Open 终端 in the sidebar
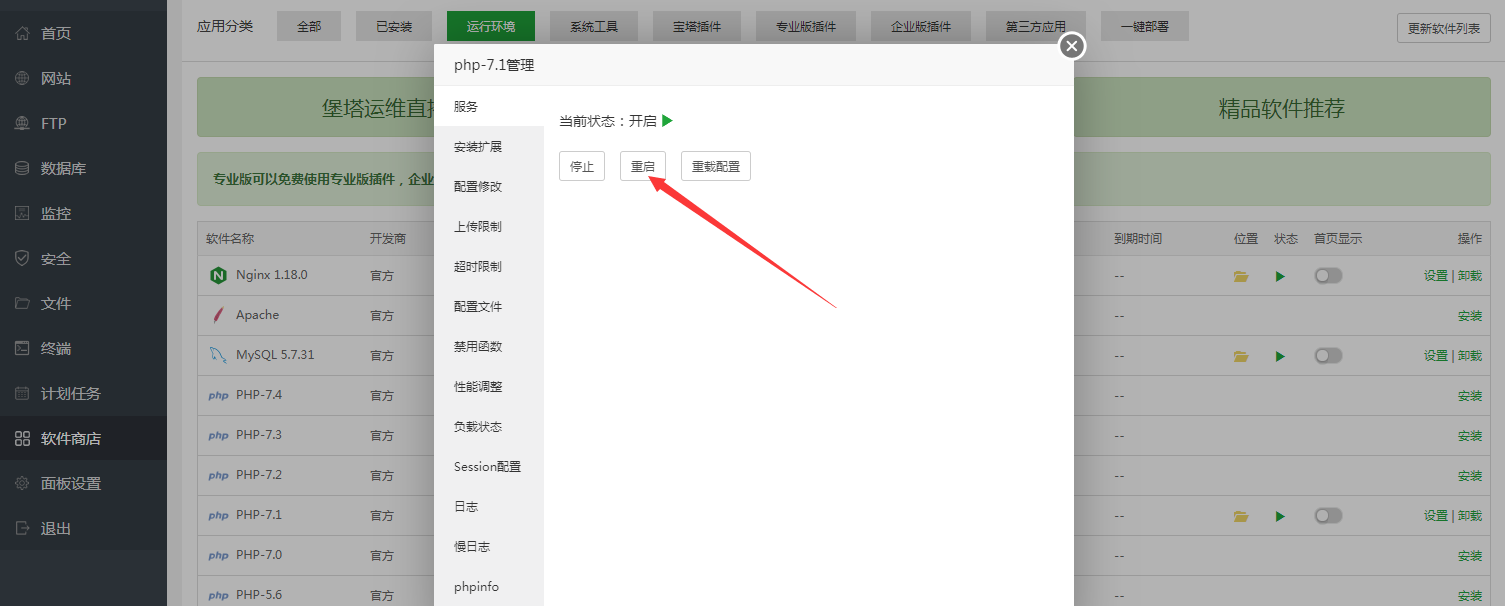The width and height of the screenshot is (1505, 606). [x=83, y=348]
